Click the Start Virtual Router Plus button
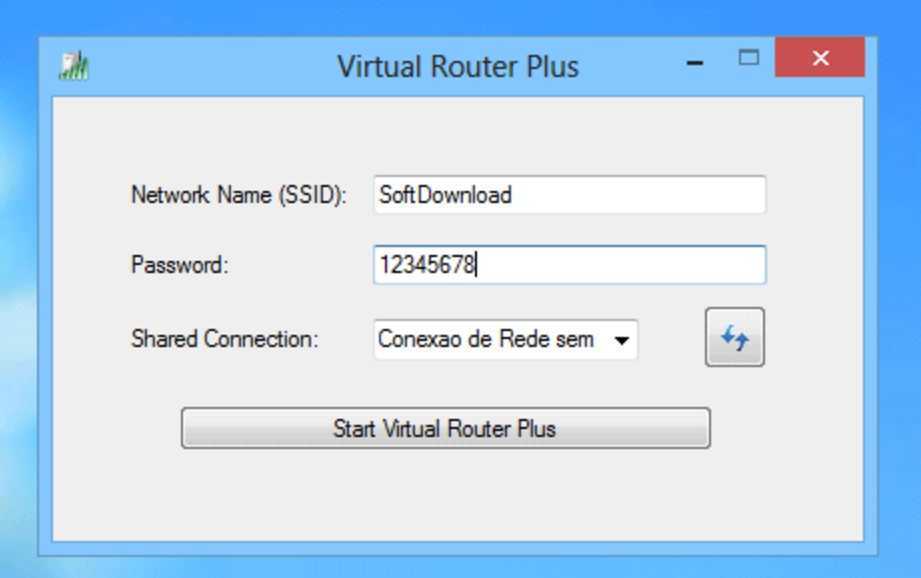This screenshot has width=921, height=578. tap(446, 428)
